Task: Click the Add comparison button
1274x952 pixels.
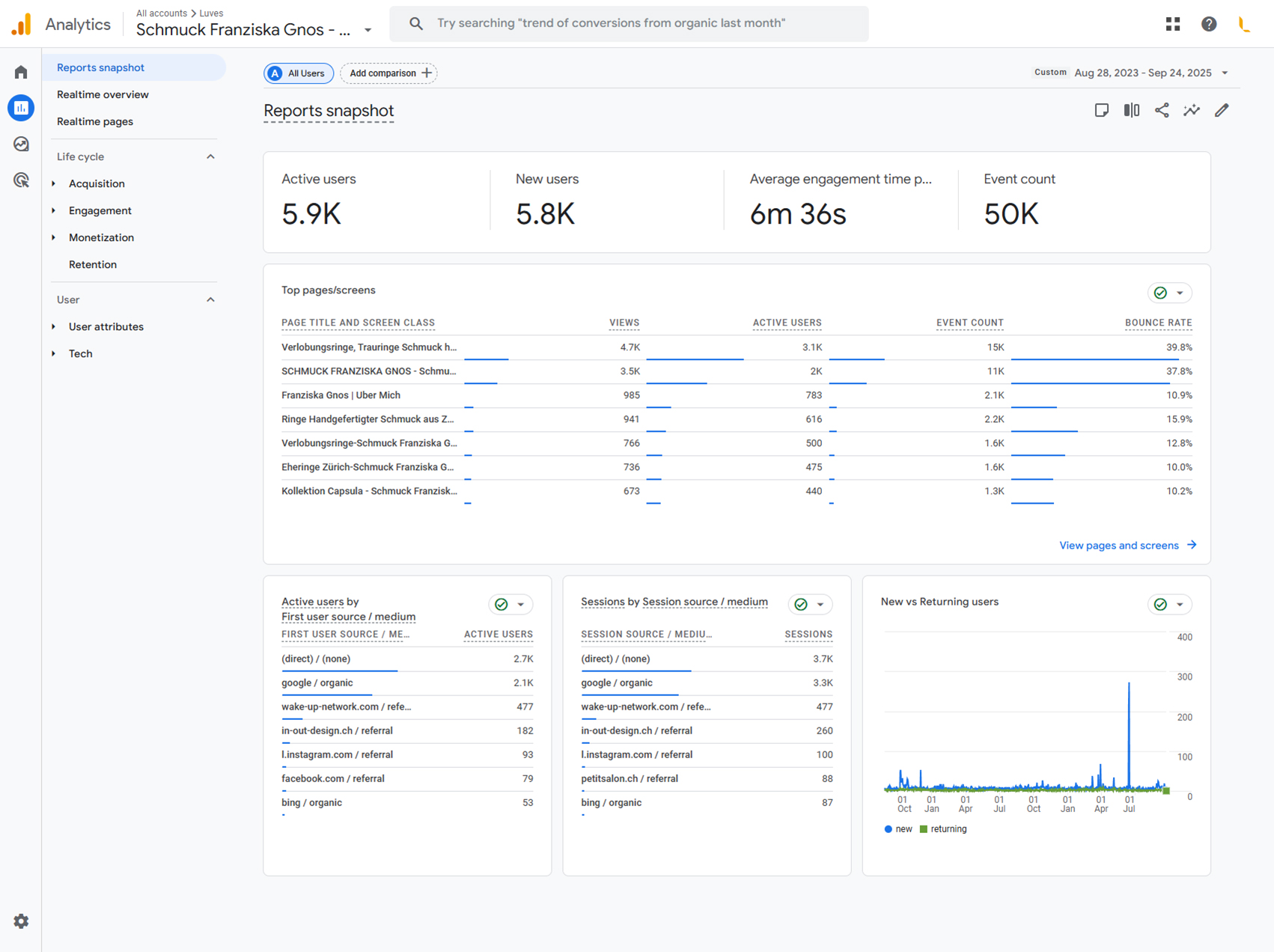Action: point(389,73)
